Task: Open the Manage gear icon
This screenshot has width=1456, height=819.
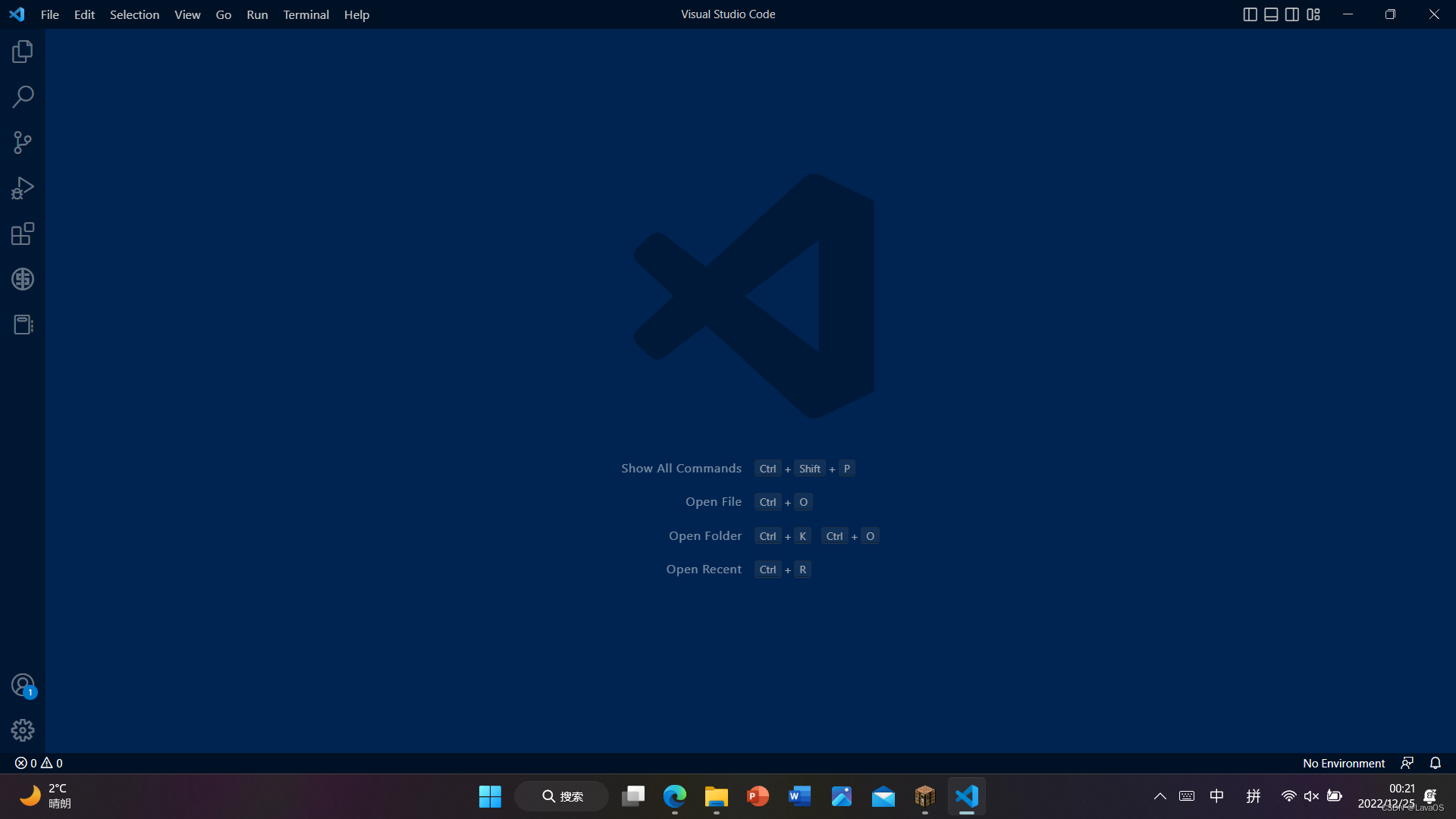Action: point(23,730)
